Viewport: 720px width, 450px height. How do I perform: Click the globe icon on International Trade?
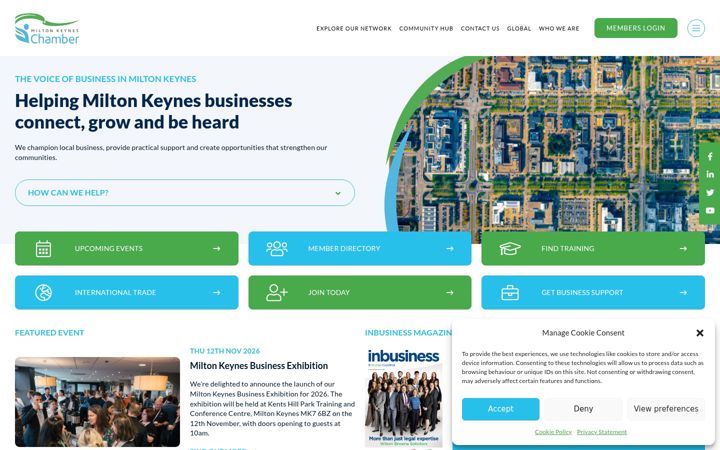point(43,292)
